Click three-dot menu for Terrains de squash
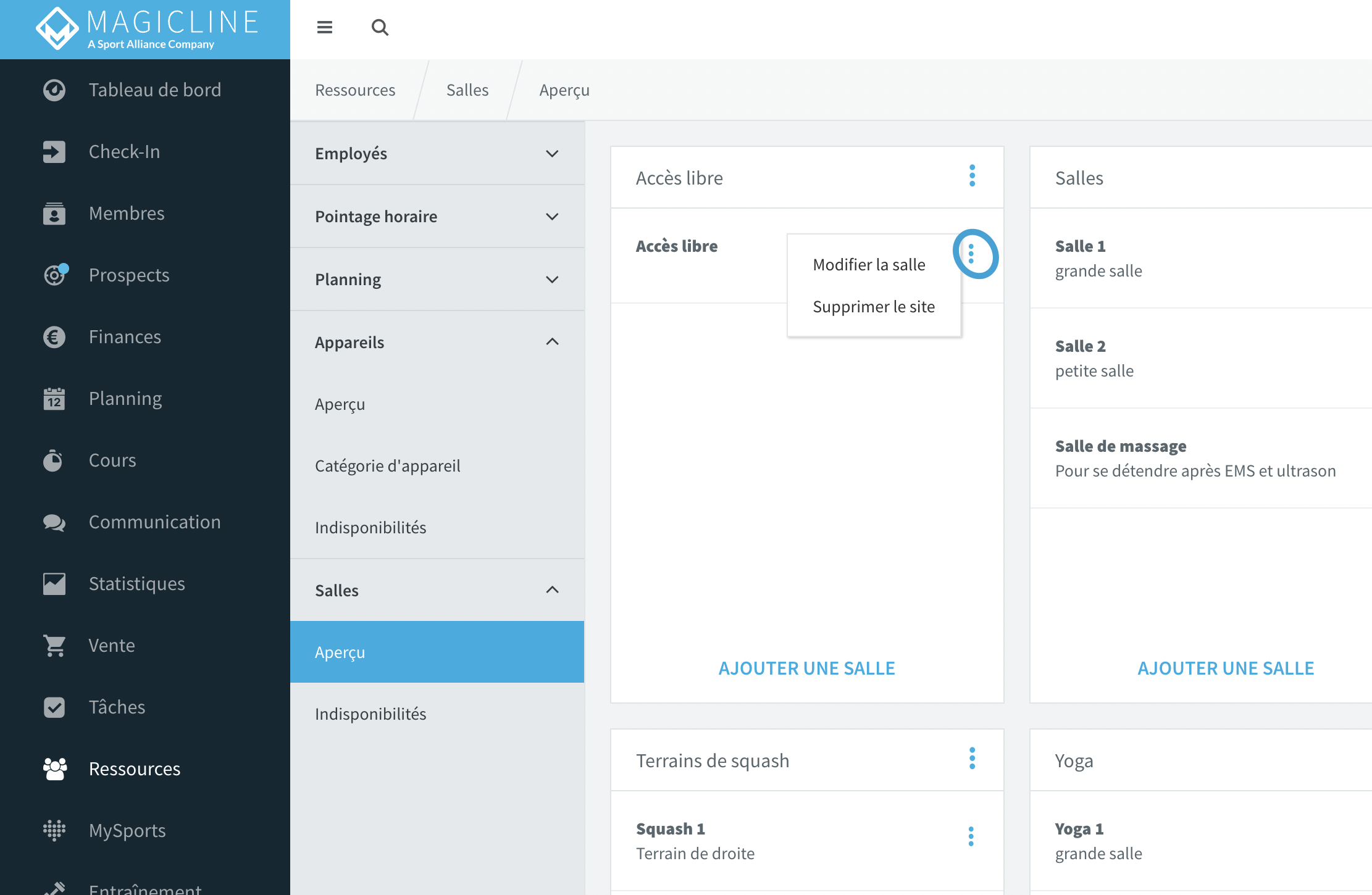 [x=972, y=759]
